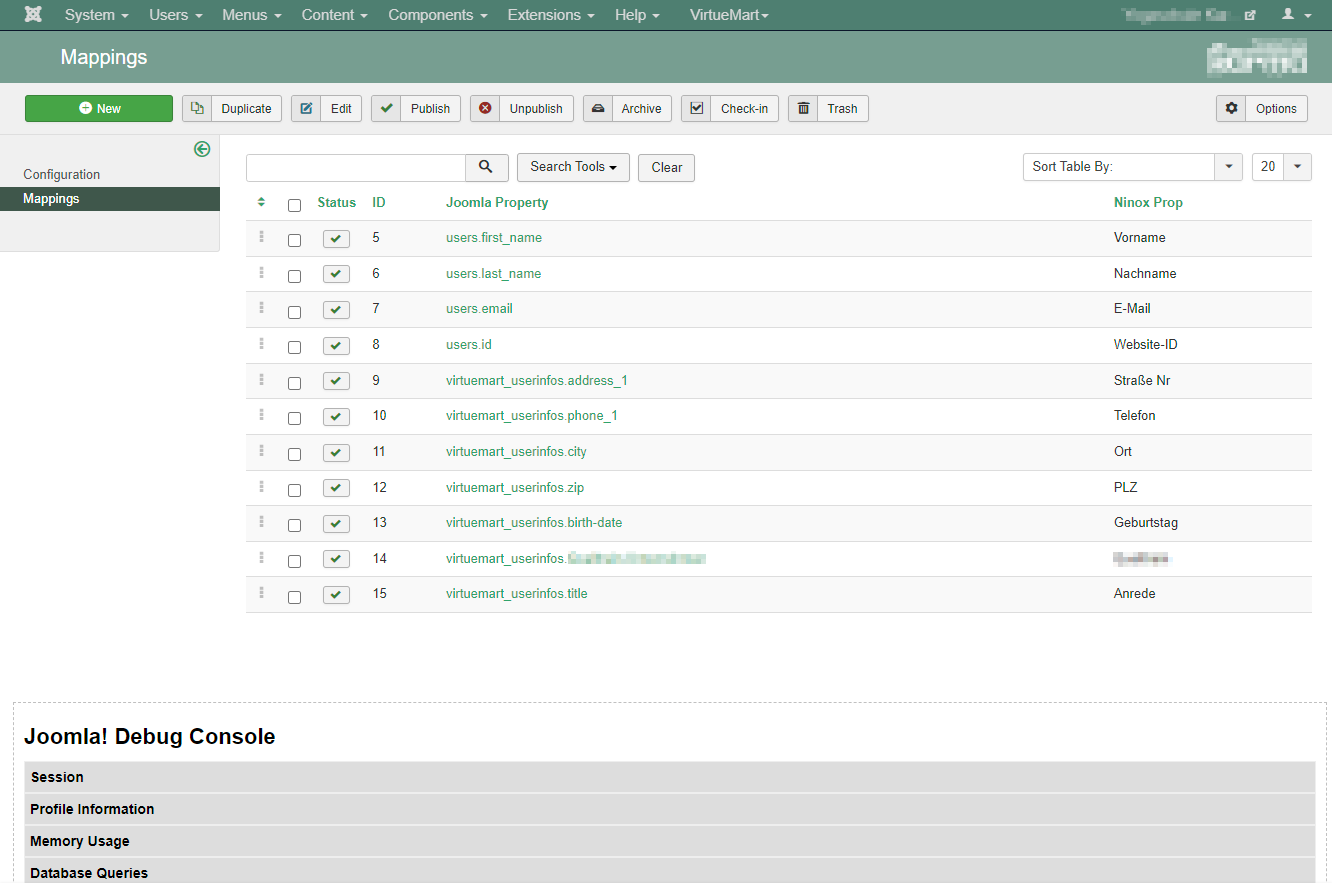The height and width of the screenshot is (883, 1332).
Task: Check the select-all checkbox in header
Action: click(294, 206)
